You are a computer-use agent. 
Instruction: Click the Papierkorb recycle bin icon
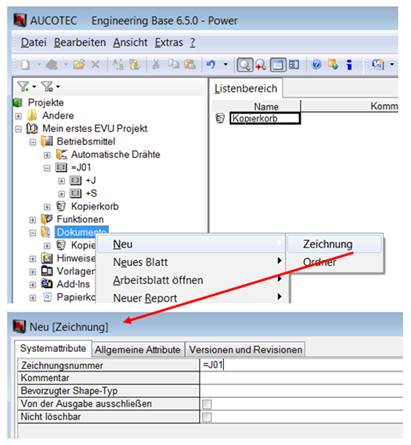coord(48,297)
